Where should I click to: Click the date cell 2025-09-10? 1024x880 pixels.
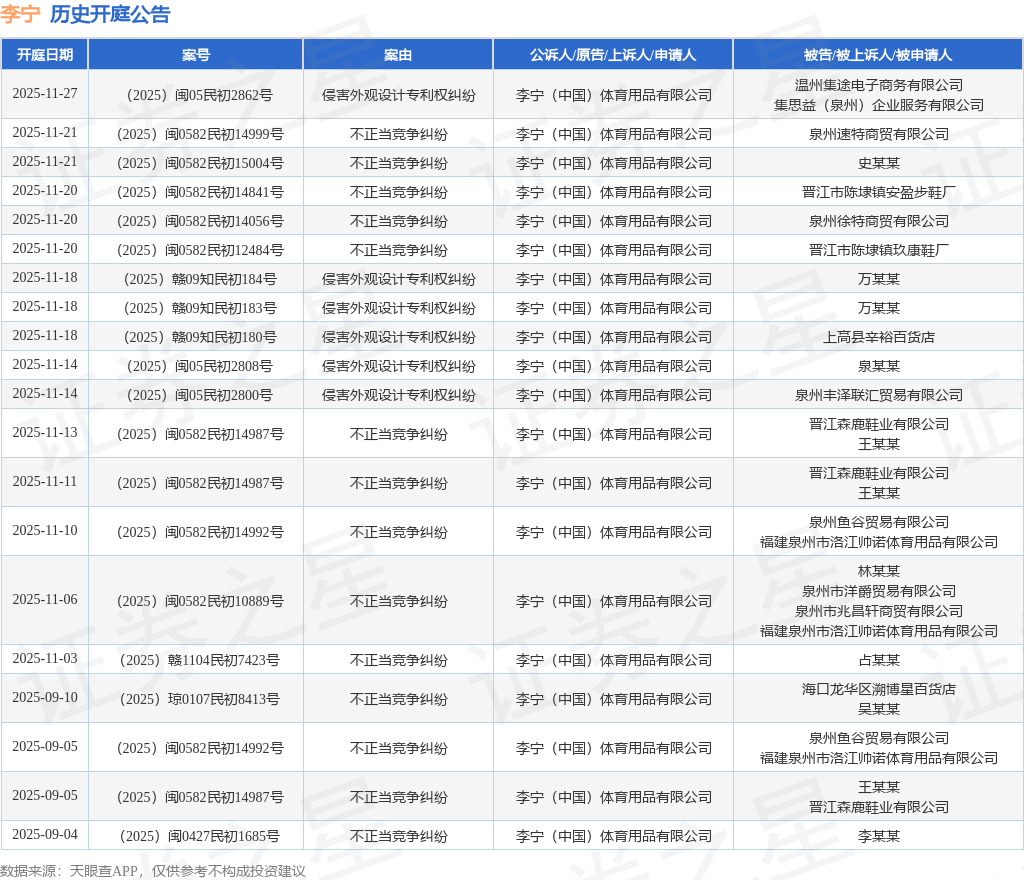pyautogui.click(x=44, y=698)
